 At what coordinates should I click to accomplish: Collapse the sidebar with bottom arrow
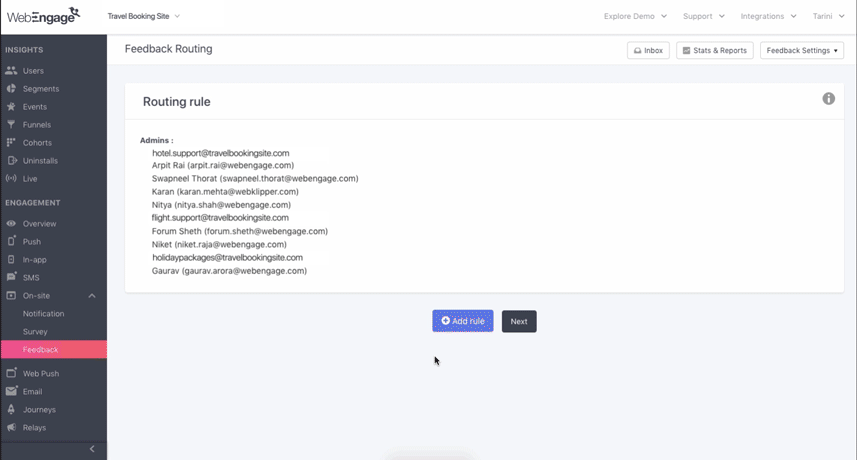(x=92, y=449)
